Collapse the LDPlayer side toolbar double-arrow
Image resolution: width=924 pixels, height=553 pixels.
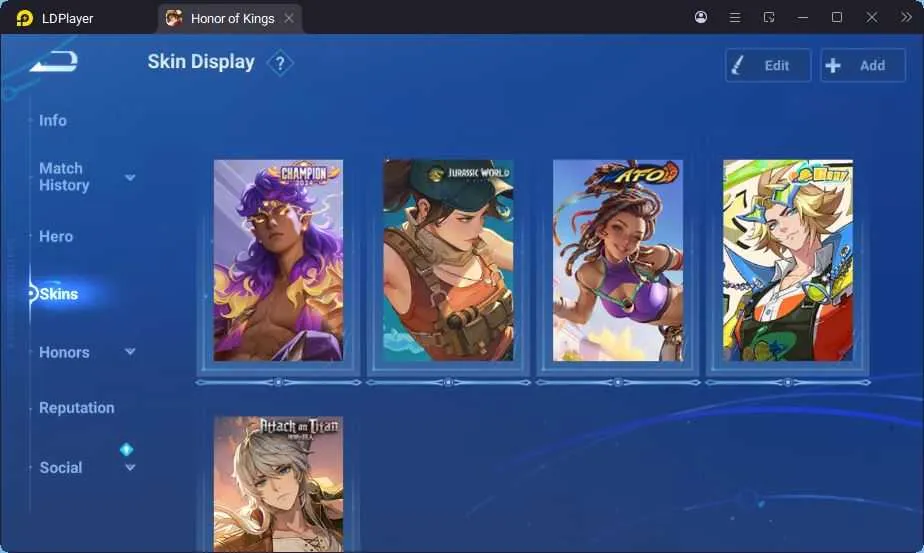(906, 17)
